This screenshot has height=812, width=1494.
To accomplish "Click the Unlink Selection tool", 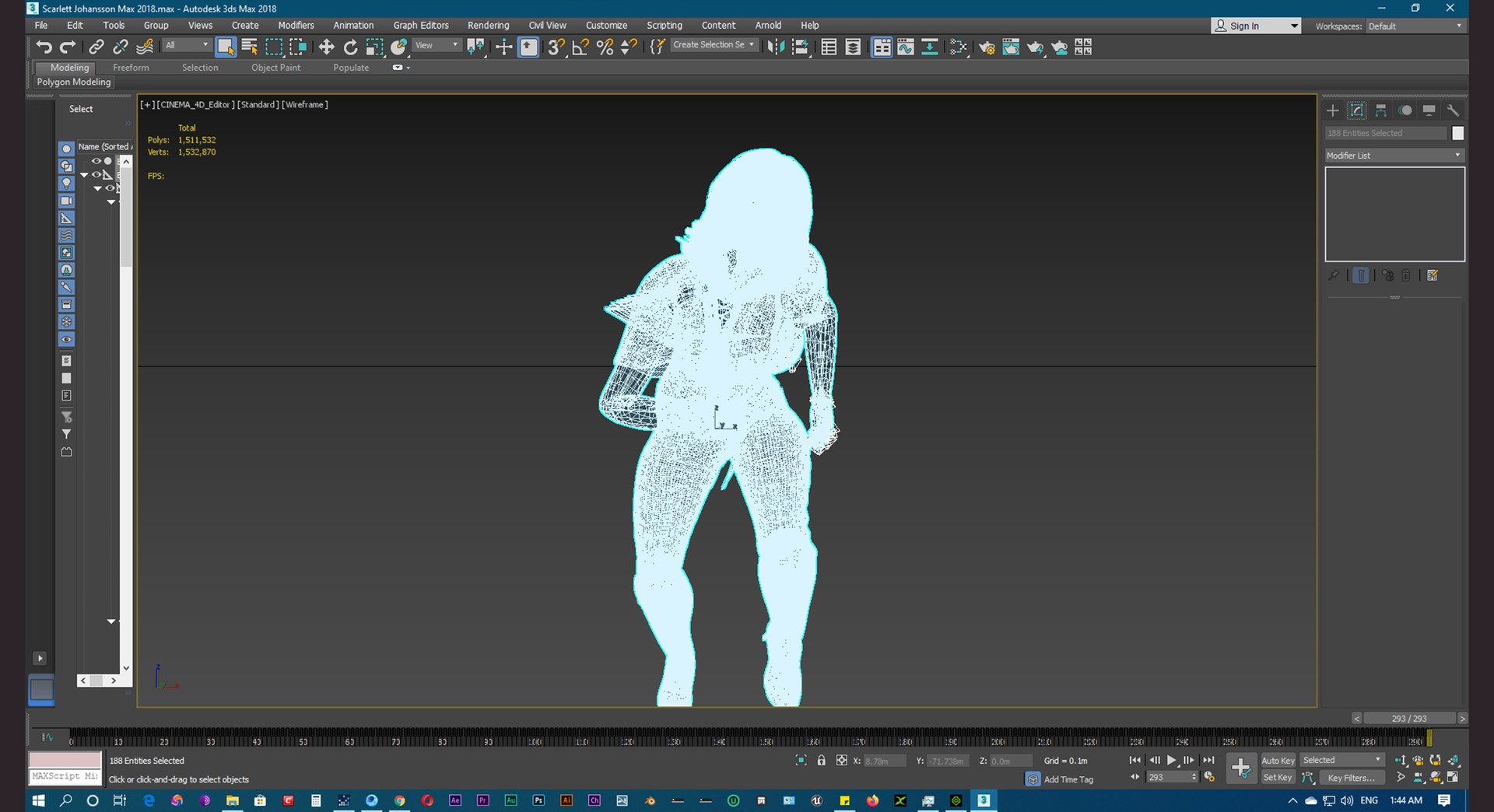I will tap(121, 47).
